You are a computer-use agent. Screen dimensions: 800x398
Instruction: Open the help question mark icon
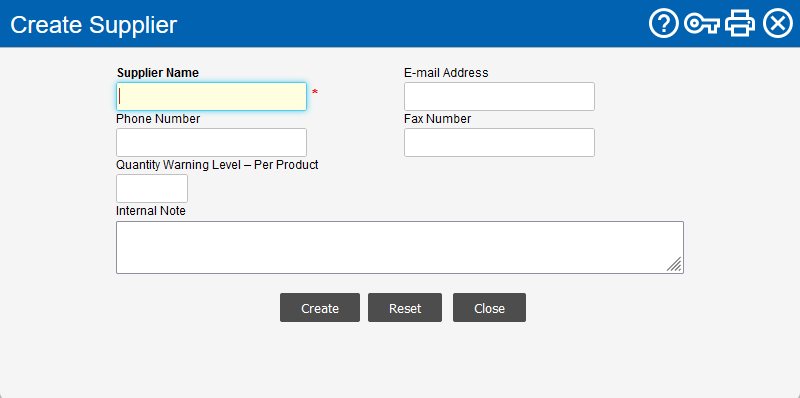[663, 23]
